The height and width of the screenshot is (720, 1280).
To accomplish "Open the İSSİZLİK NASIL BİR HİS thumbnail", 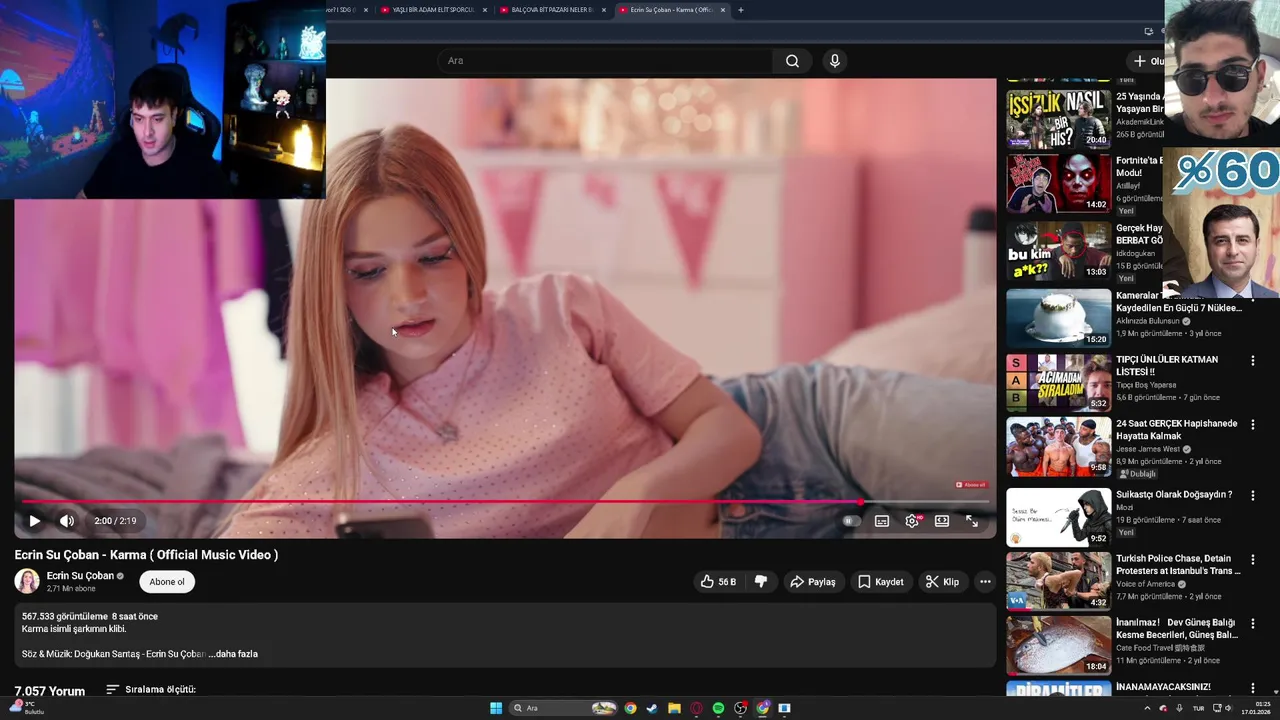I will 1058,119.
